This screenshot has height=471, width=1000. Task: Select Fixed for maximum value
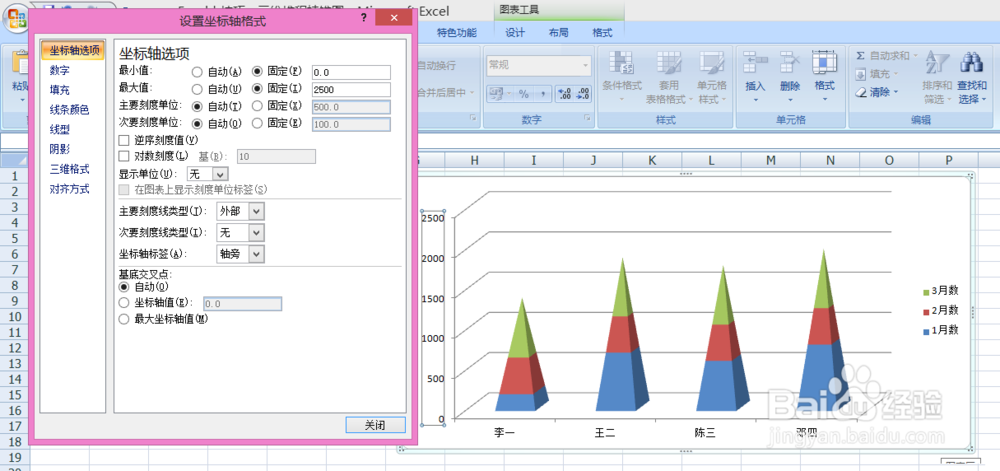[258, 89]
